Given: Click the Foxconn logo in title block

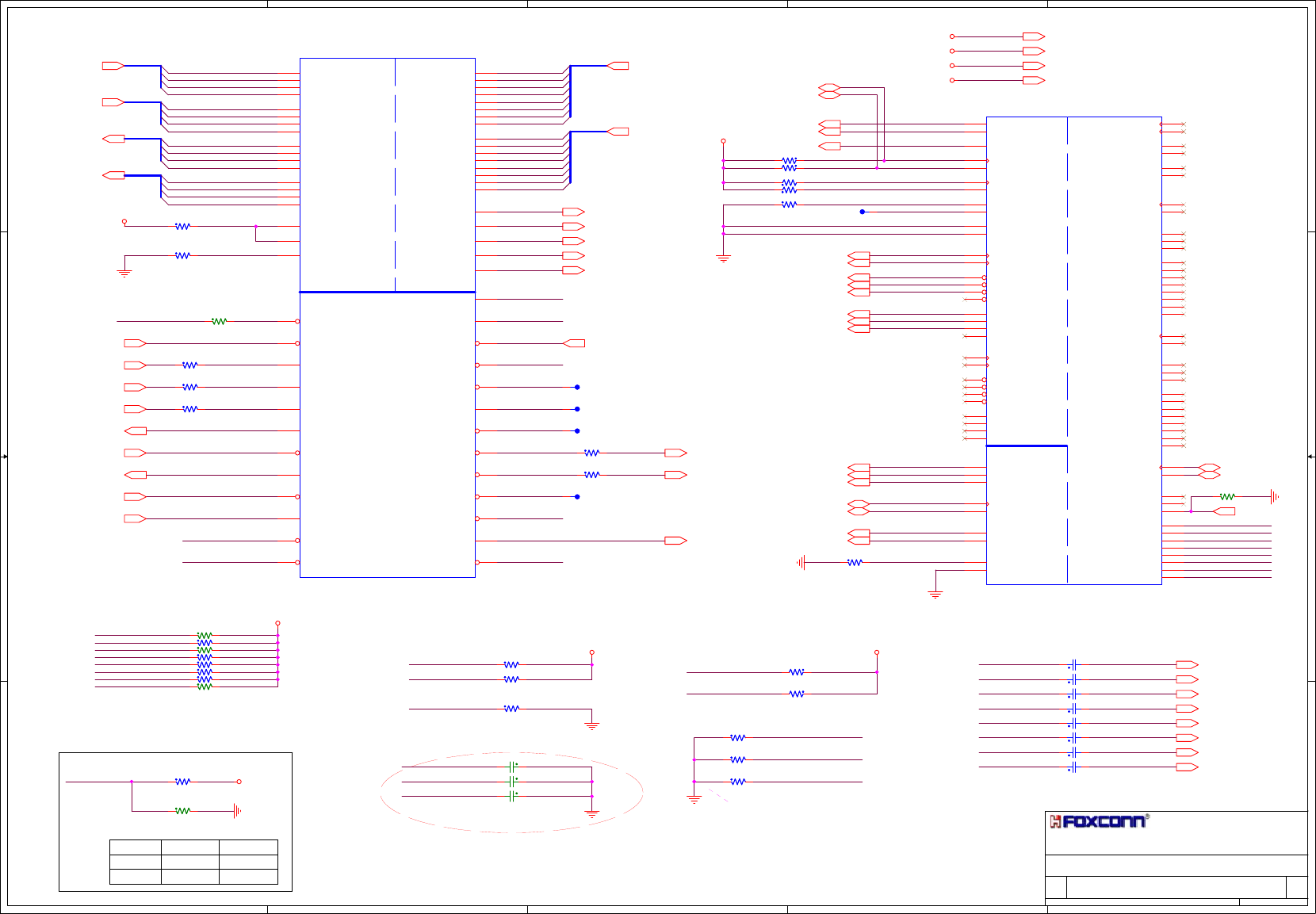Looking at the screenshot, I should 1099,821.
